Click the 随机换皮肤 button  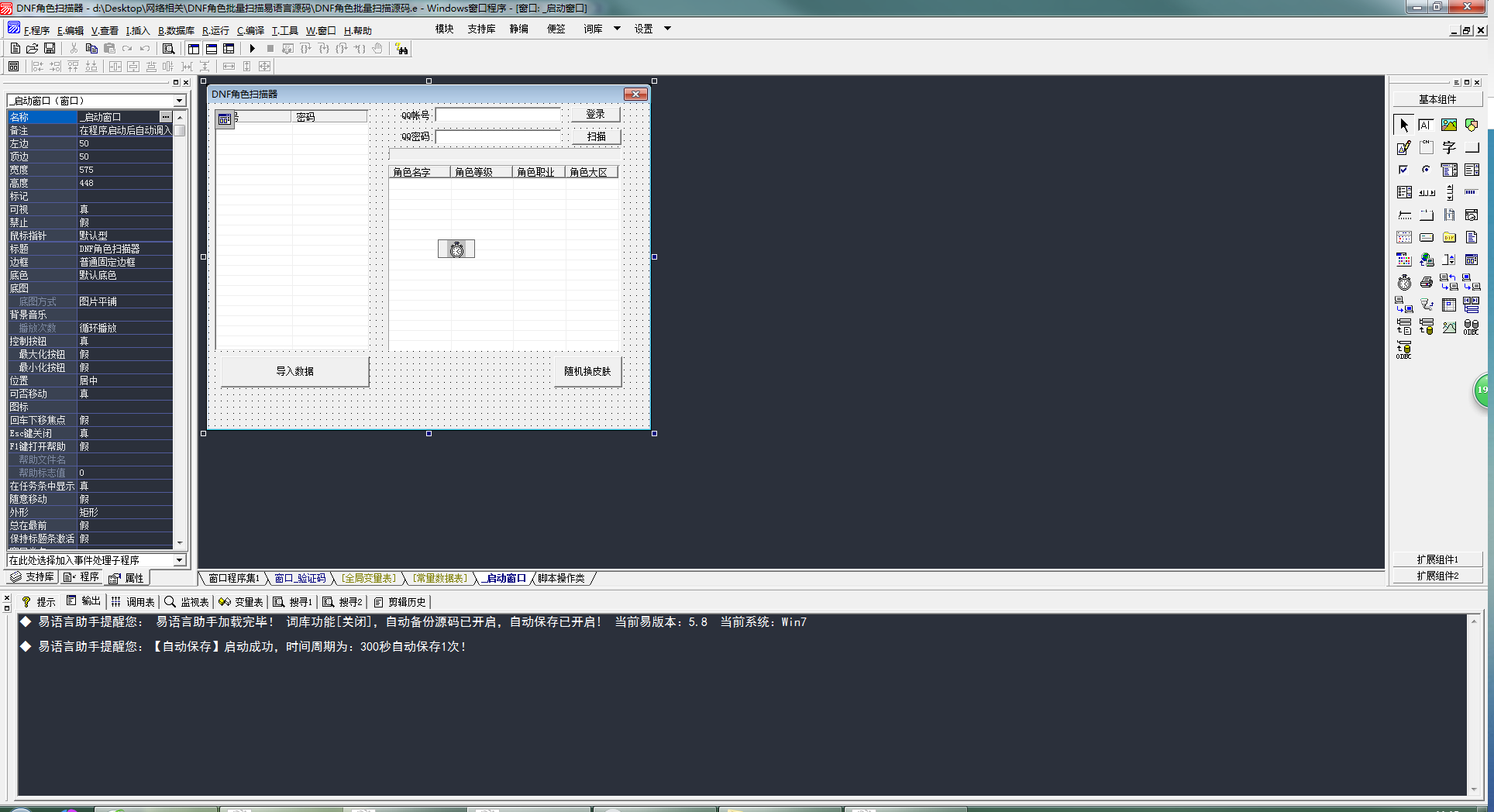click(x=587, y=371)
